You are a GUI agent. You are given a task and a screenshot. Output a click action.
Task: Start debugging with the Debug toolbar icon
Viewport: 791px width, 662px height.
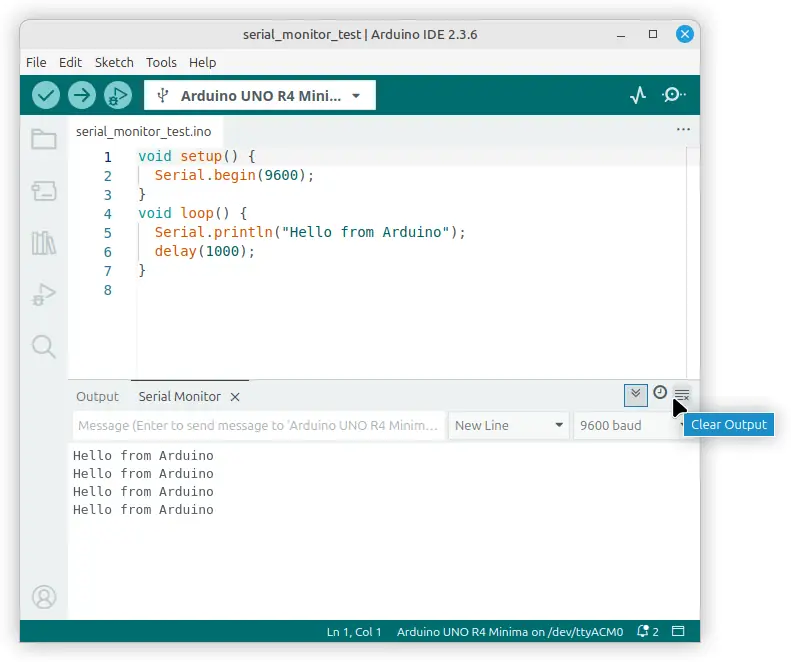coord(118,95)
